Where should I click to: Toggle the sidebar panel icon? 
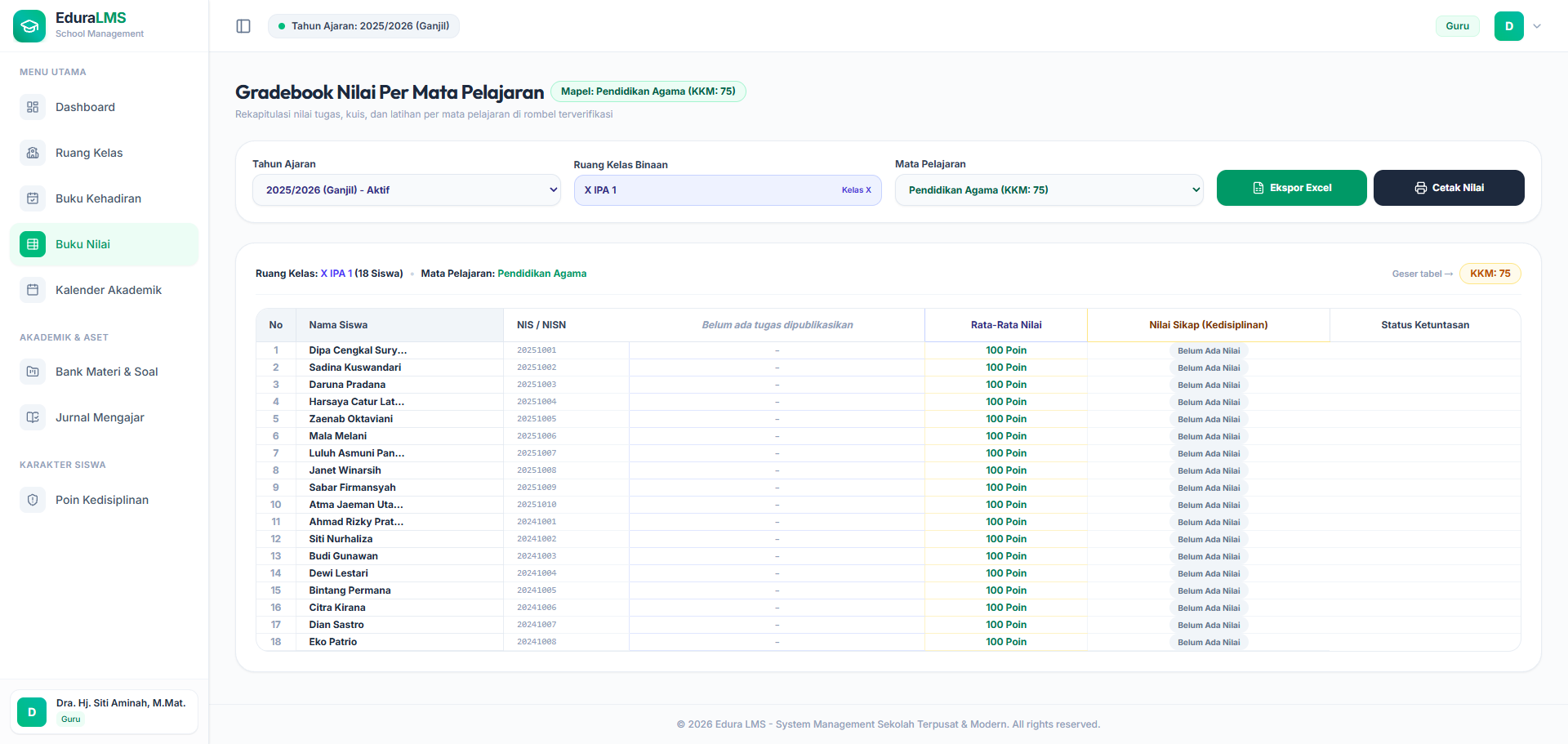coord(243,26)
